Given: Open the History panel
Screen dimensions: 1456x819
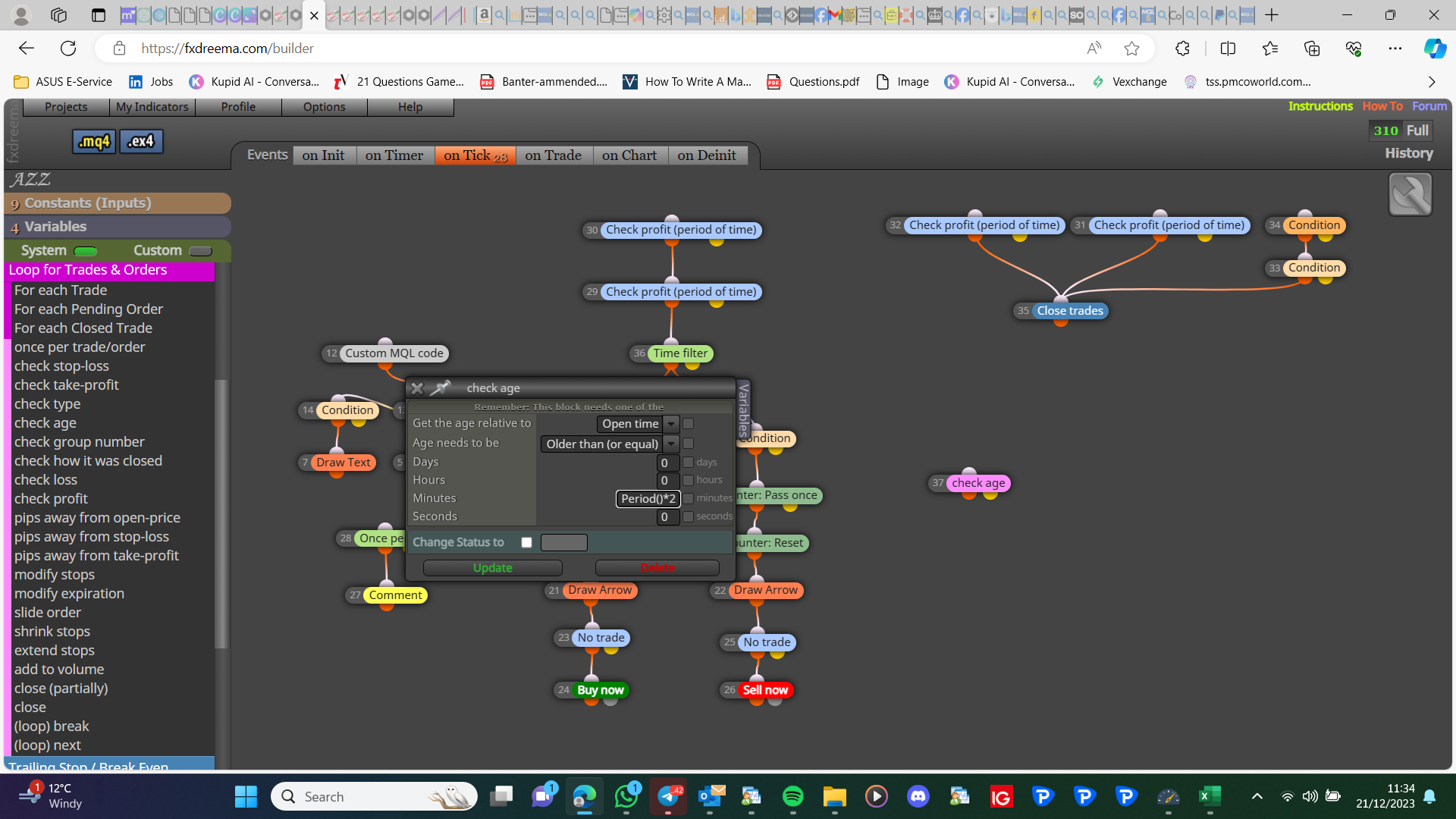Looking at the screenshot, I should tap(1409, 153).
